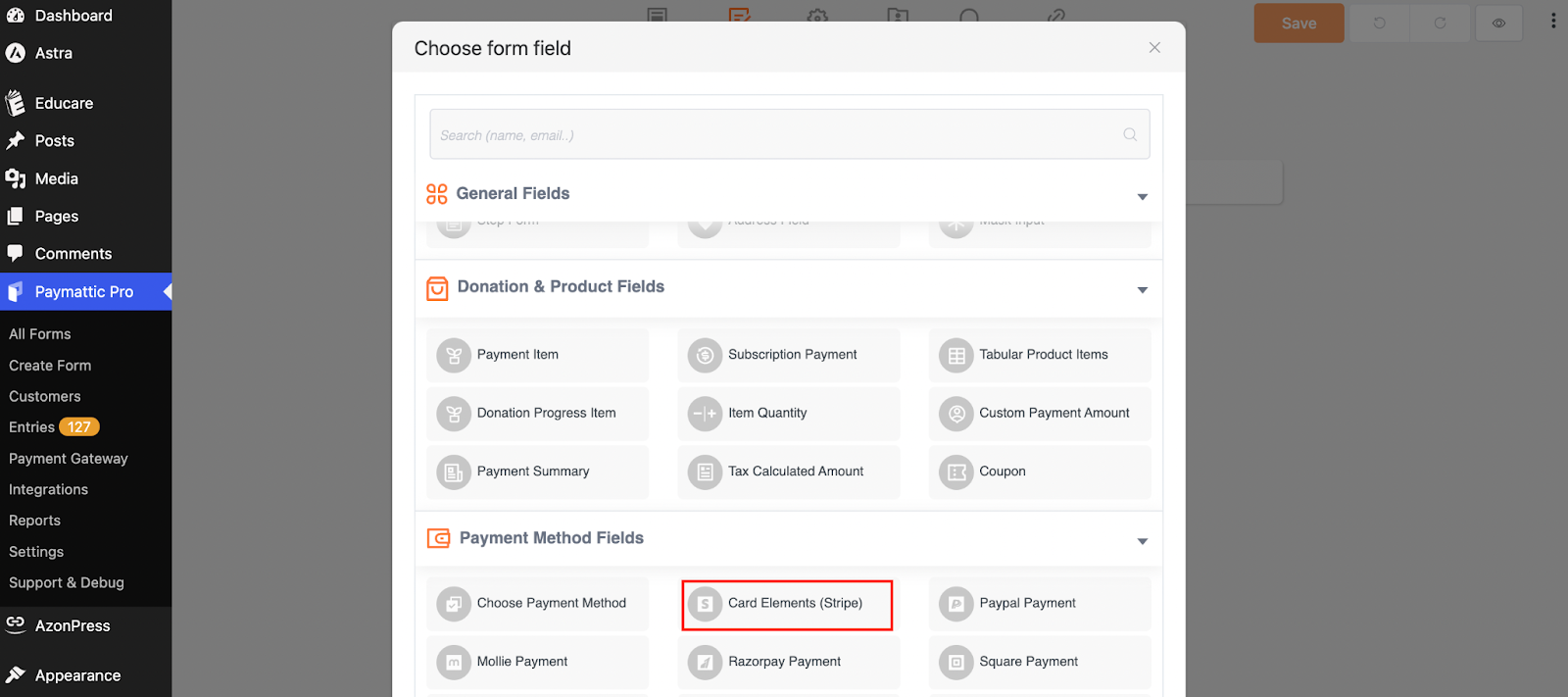The height and width of the screenshot is (697, 1568).
Task: Insert the Custom Payment Amount field
Action: click(x=1040, y=414)
